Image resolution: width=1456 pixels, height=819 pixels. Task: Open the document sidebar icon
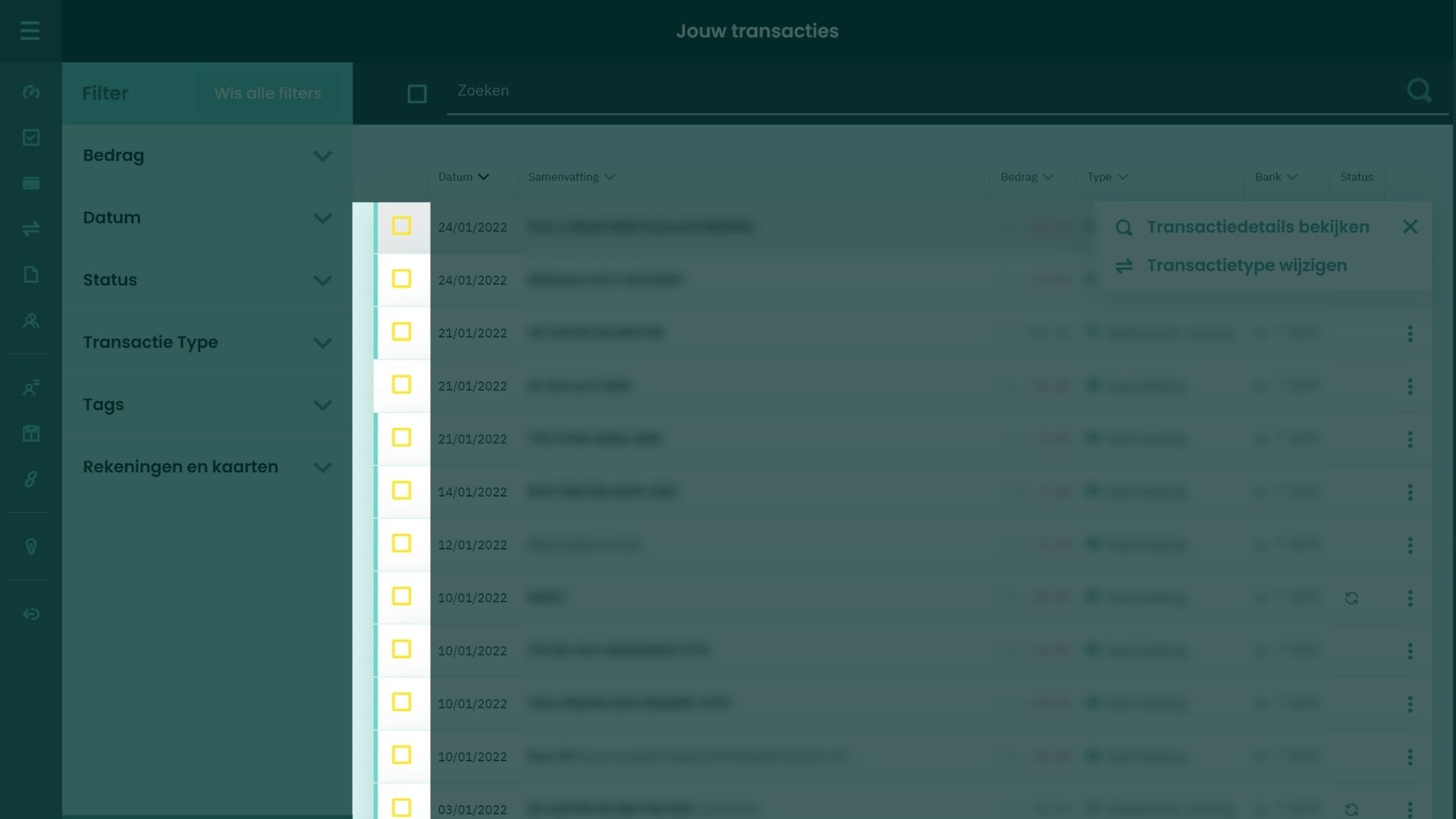[31, 275]
